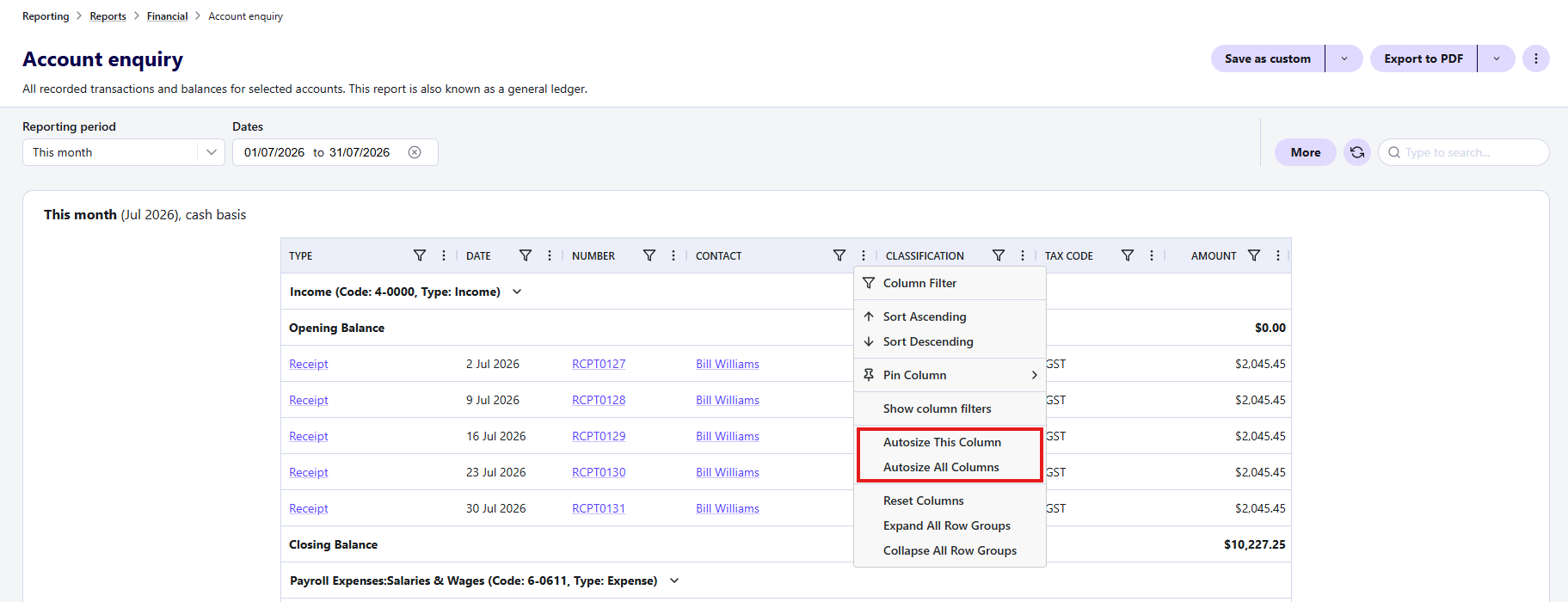The height and width of the screenshot is (602, 1568).
Task: Click the Export to PDF button
Action: 1423,58
